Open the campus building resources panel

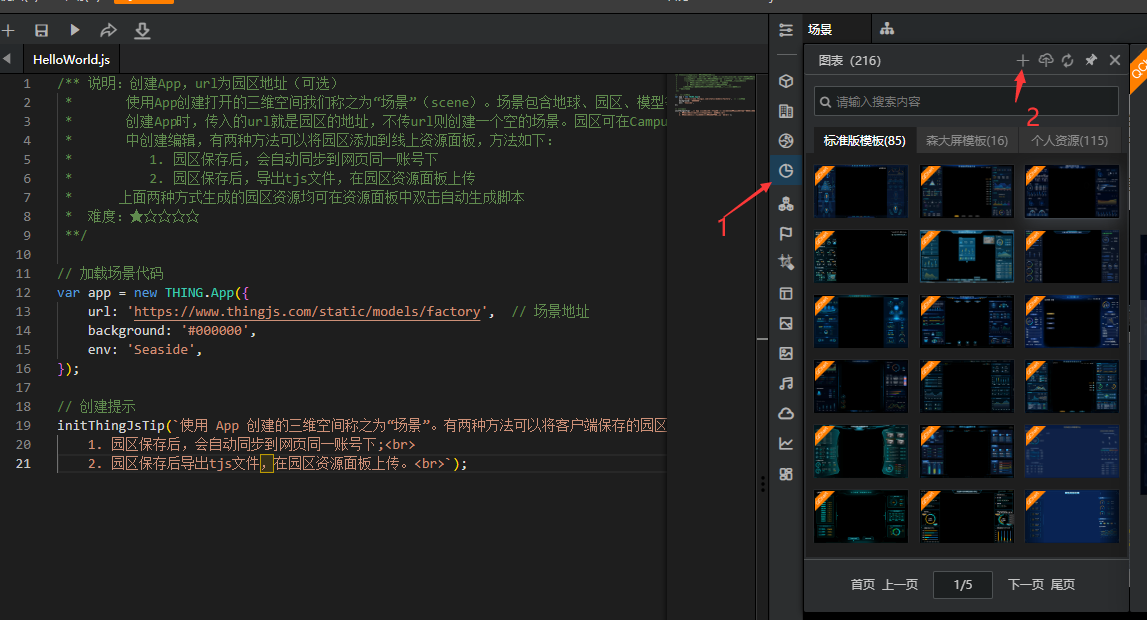tap(786, 111)
